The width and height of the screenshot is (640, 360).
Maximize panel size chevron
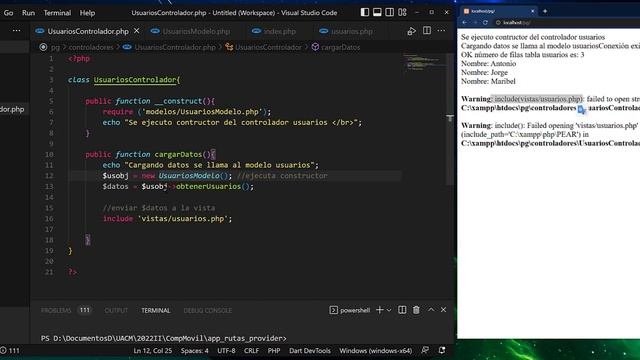pos(431,310)
